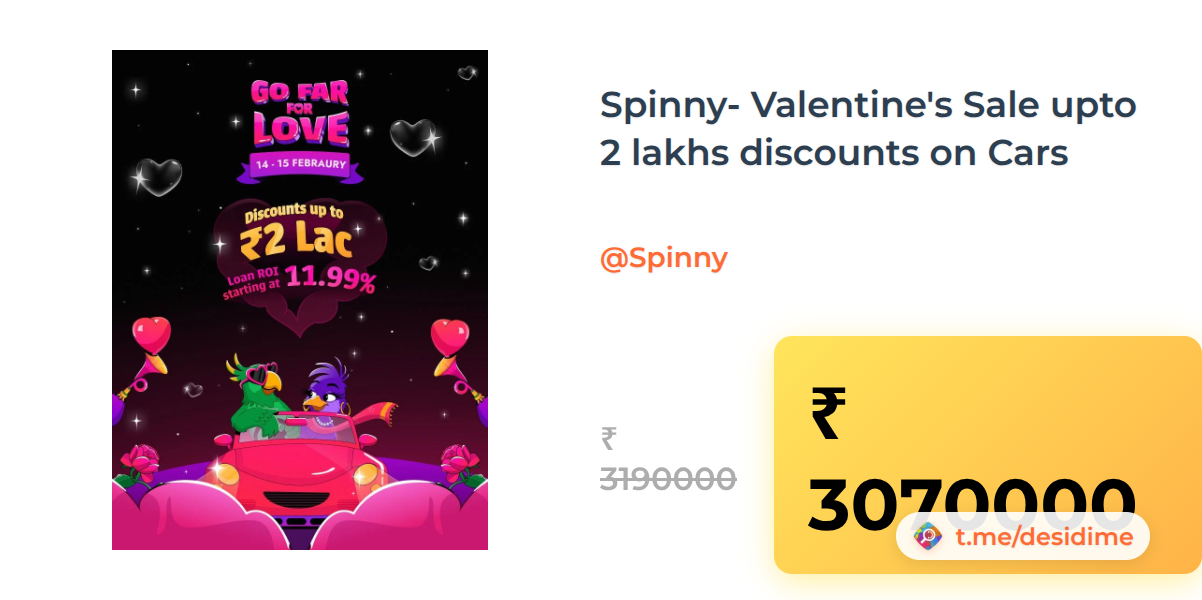This screenshot has width=1202, height=600.
Task: Click the 14 - 15 February ribbon banner
Action: pos(300,163)
